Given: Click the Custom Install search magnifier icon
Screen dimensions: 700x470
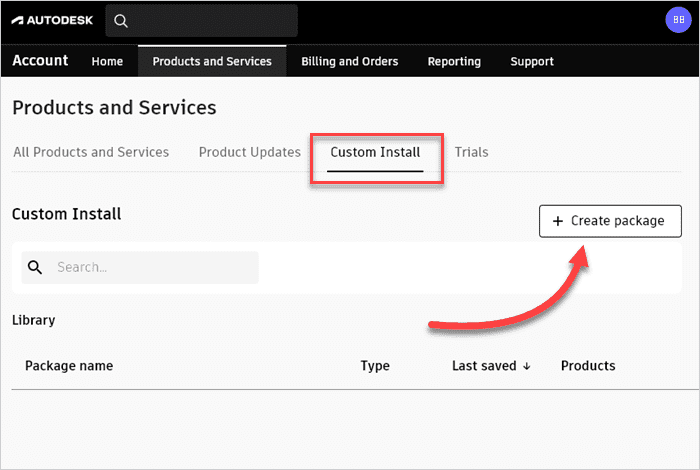Looking at the screenshot, I should tap(35, 267).
